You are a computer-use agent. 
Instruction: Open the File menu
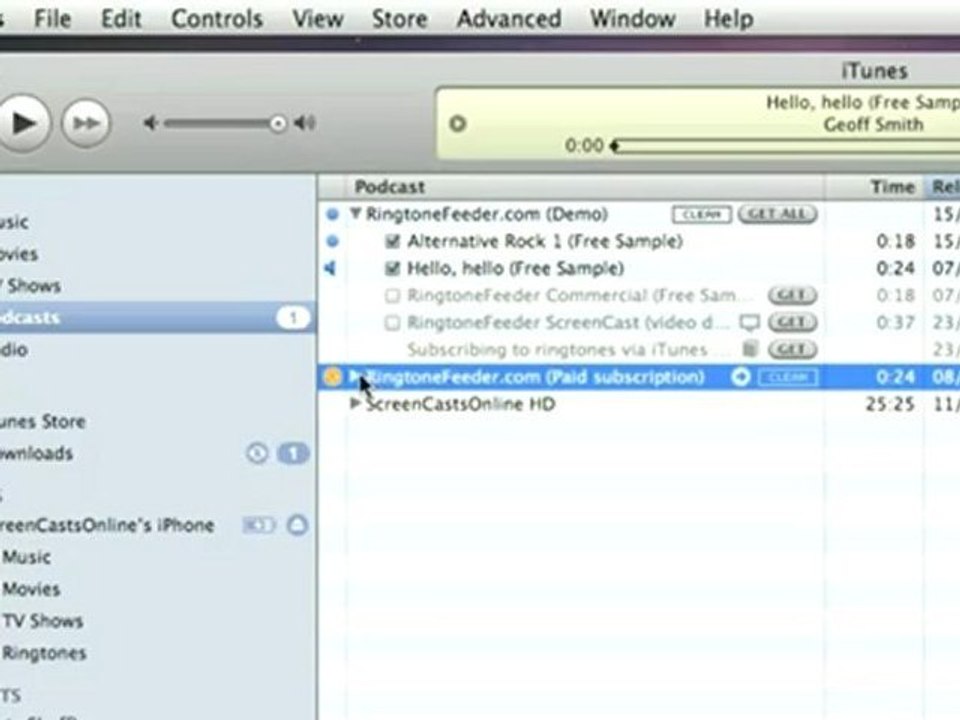pyautogui.click(x=53, y=19)
